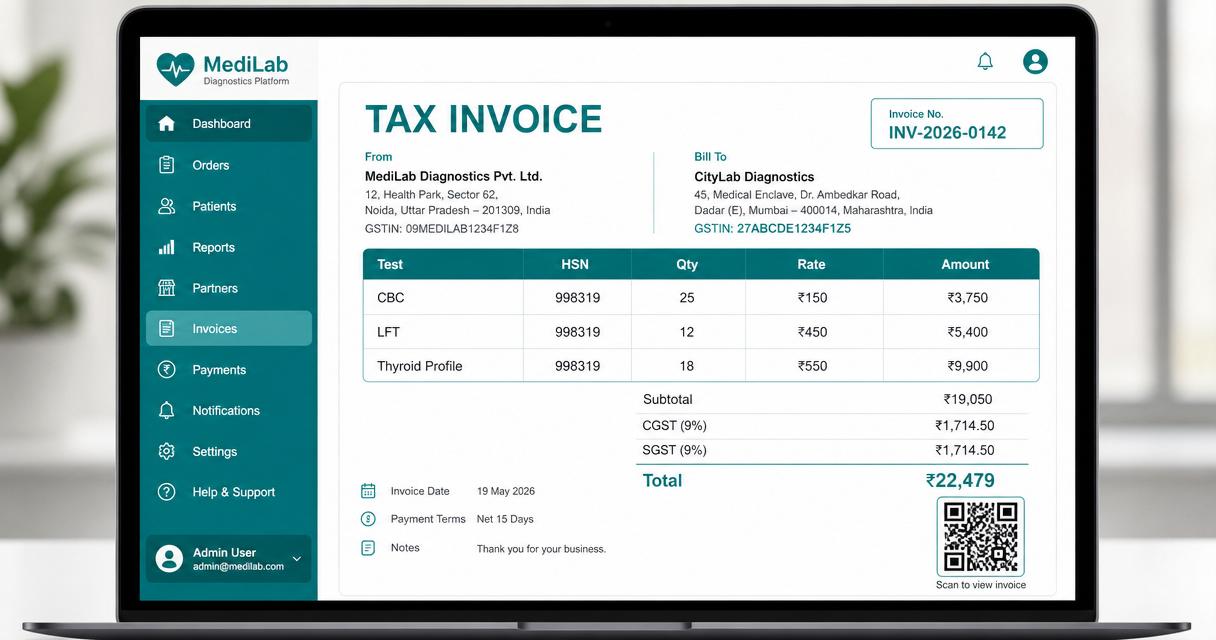Open the notification bell in the header
Image resolution: width=1216 pixels, height=640 pixels.
tap(985, 62)
